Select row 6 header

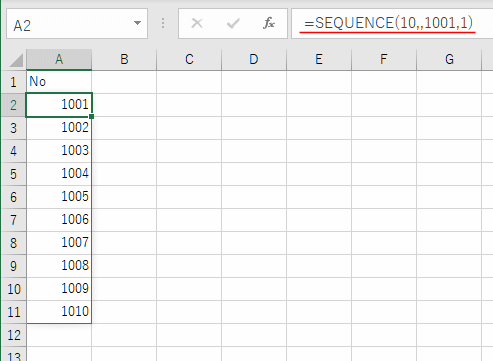coord(13,197)
